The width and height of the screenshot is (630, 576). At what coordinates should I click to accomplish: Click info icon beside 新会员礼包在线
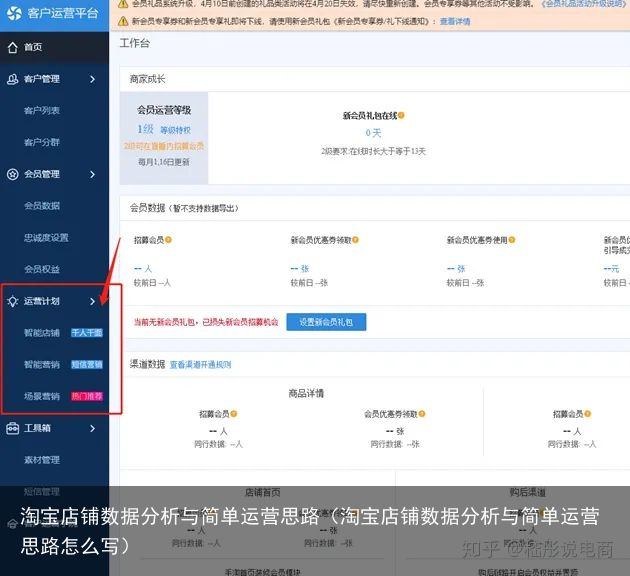pos(401,115)
